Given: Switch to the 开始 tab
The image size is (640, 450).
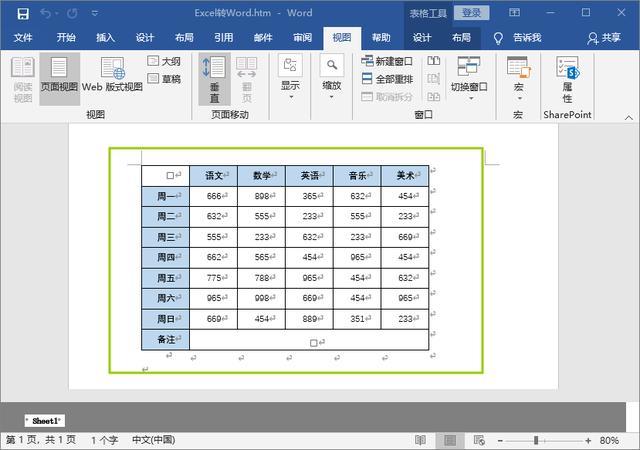Looking at the screenshot, I should click(66, 38).
